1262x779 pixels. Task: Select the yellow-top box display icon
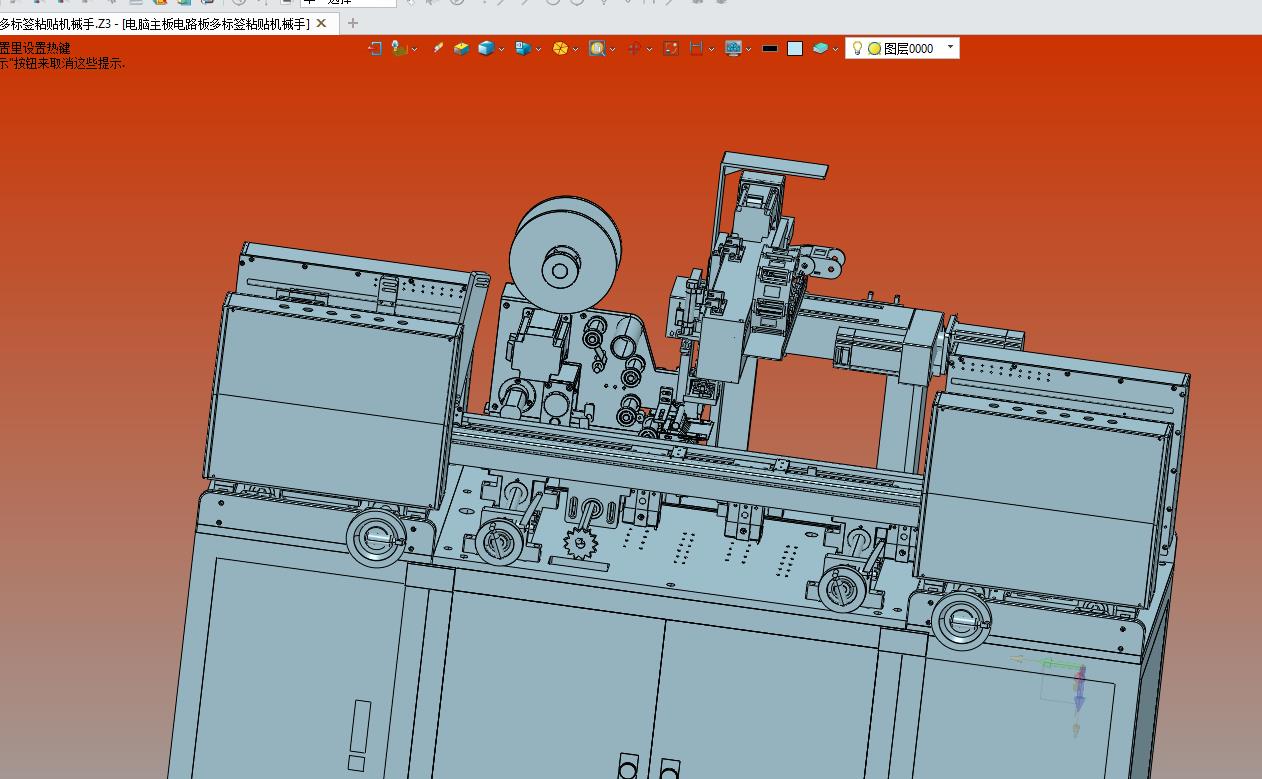tap(461, 48)
